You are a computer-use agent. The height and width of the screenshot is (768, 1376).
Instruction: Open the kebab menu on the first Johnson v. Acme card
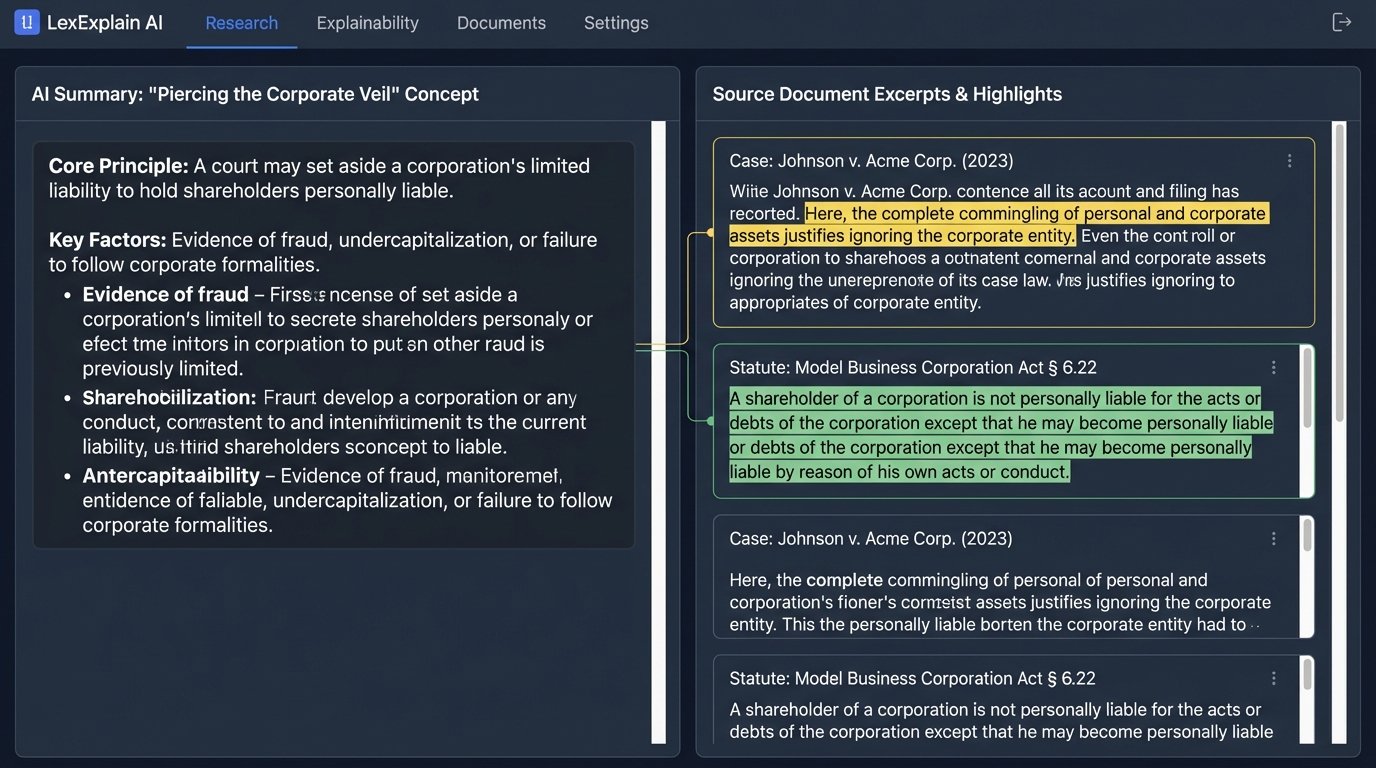click(1289, 160)
